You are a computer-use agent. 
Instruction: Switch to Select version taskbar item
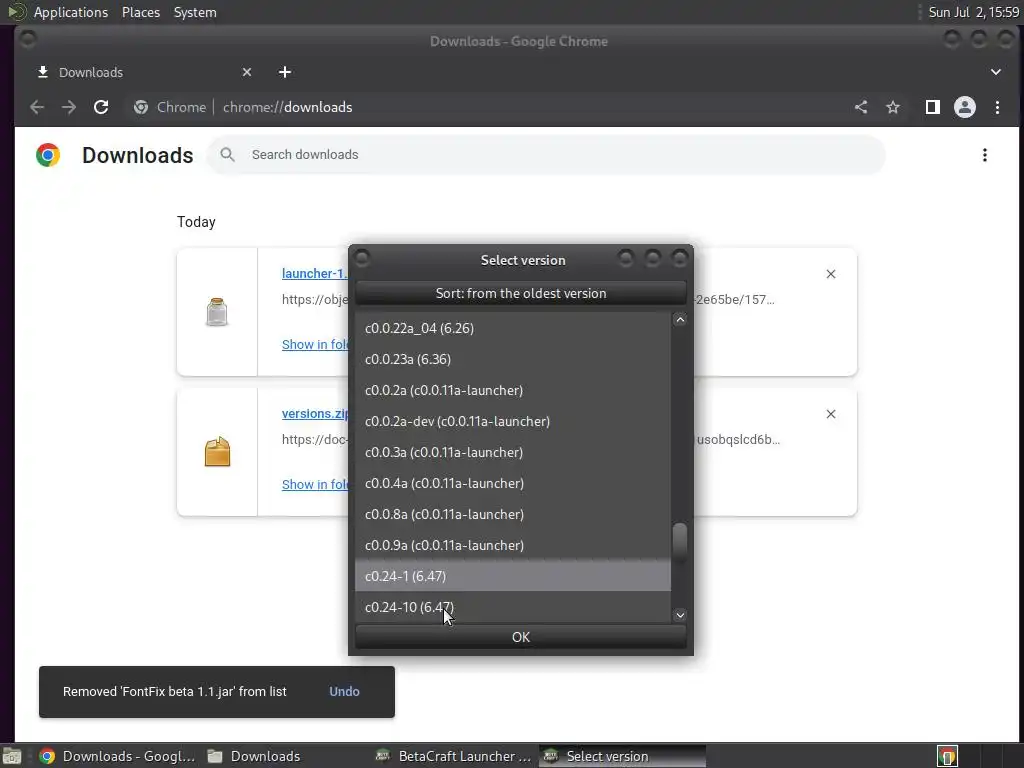[x=622, y=756]
